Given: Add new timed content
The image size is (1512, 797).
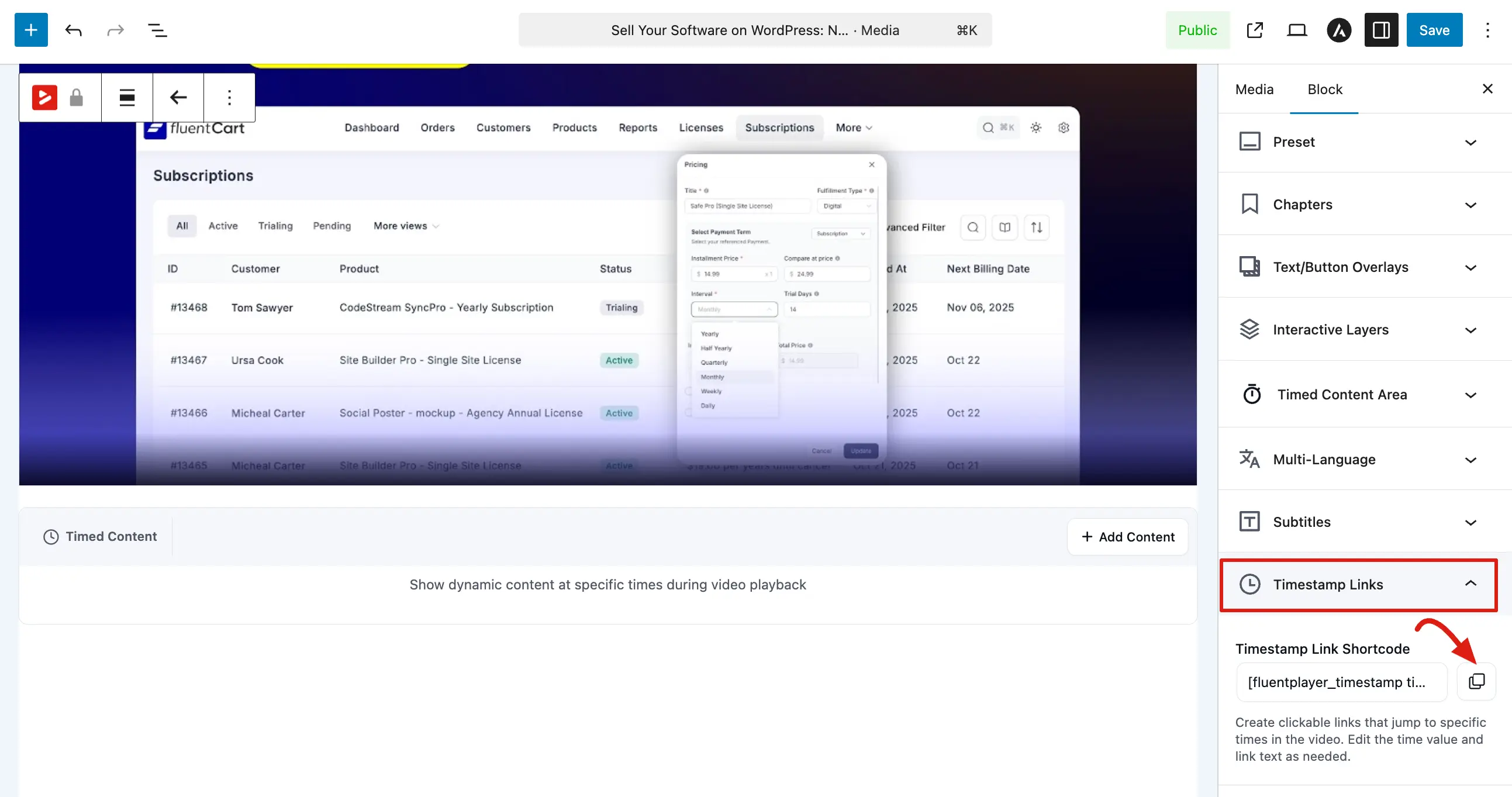Looking at the screenshot, I should click(x=1127, y=536).
